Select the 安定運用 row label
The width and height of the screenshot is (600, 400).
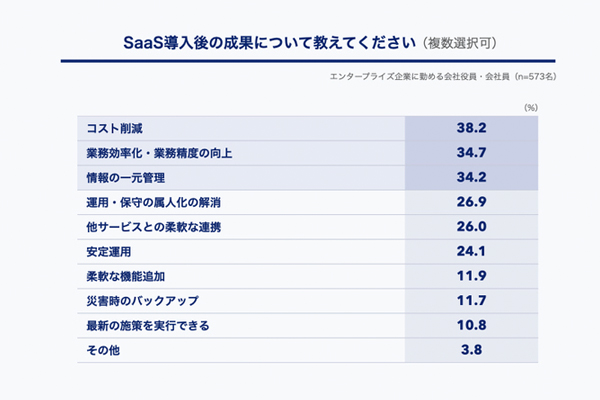pyautogui.click(x=109, y=251)
